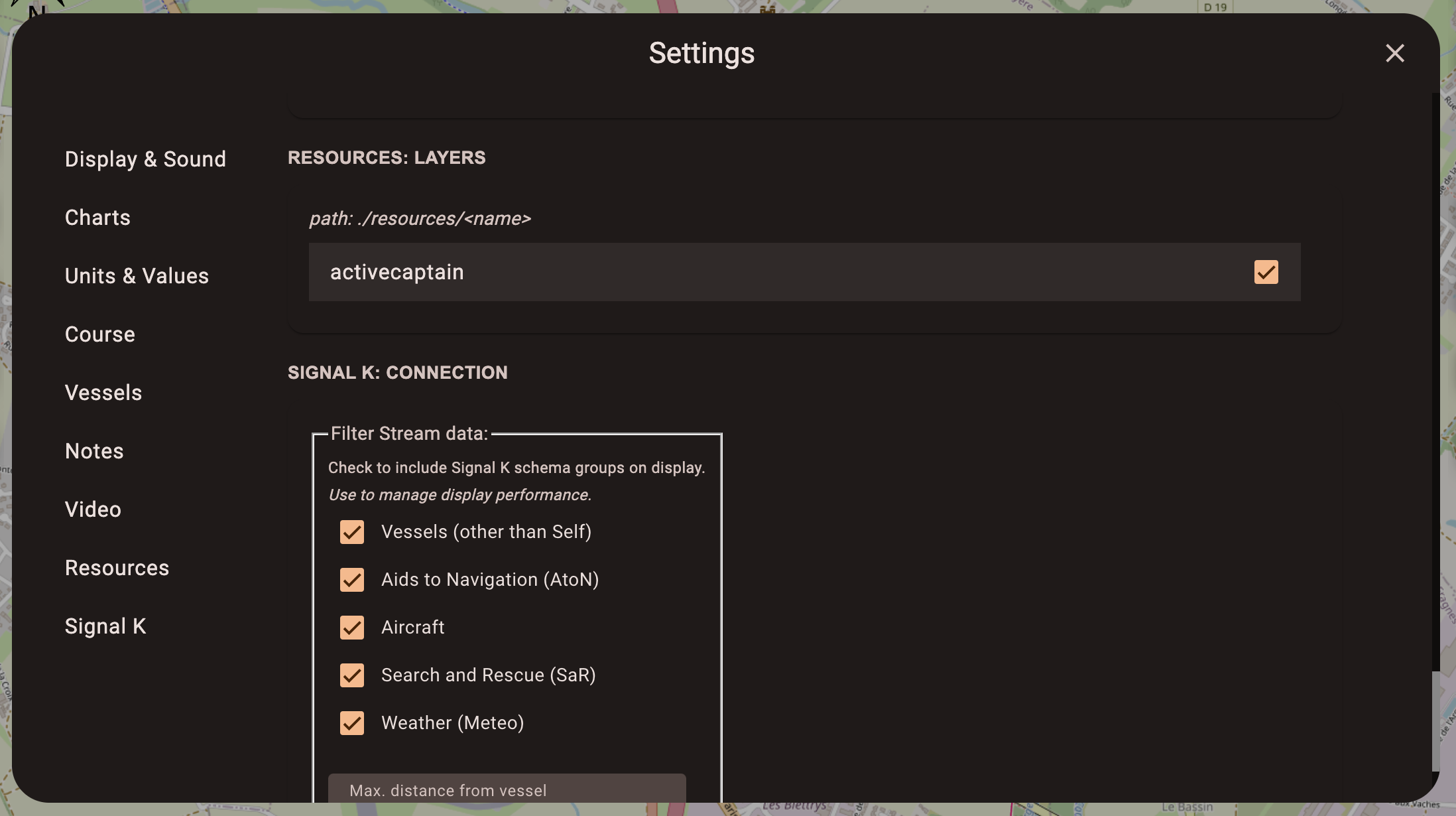1456x816 pixels.
Task: Click the Aircraft filter label
Action: tap(412, 628)
